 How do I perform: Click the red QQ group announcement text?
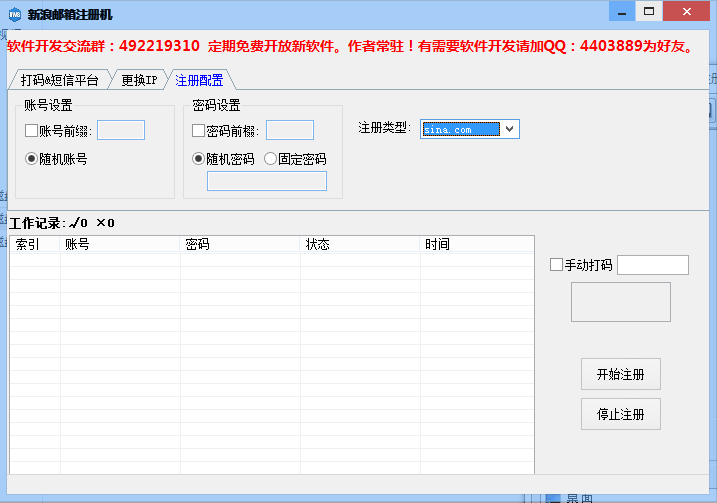pyautogui.click(x=351, y=46)
